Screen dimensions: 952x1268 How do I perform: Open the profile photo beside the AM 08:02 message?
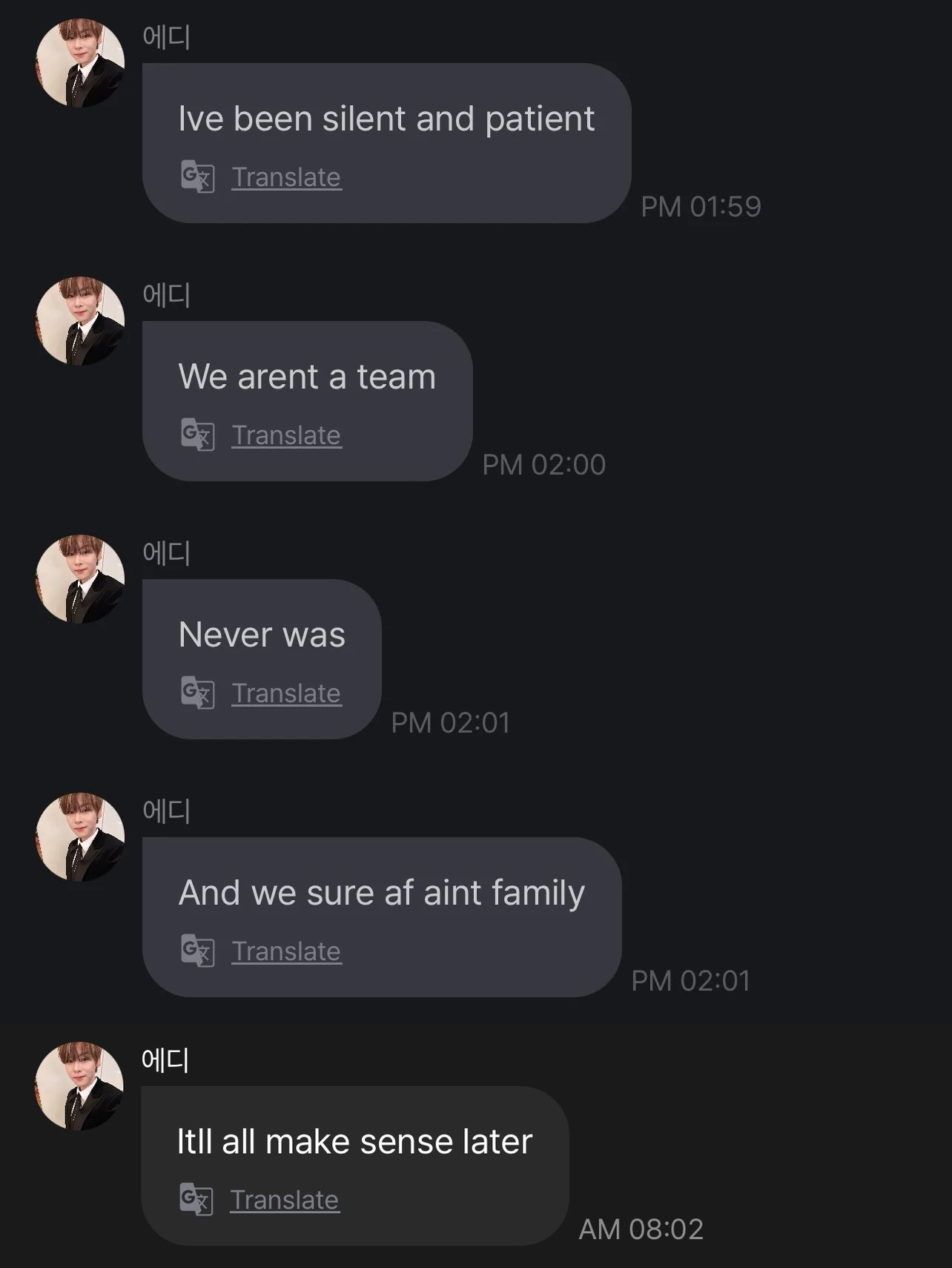click(79, 1086)
